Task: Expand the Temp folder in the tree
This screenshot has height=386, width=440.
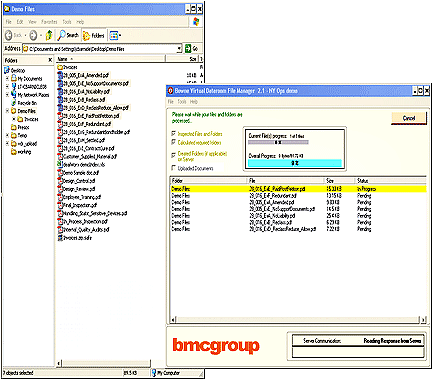Action: tap(7, 135)
